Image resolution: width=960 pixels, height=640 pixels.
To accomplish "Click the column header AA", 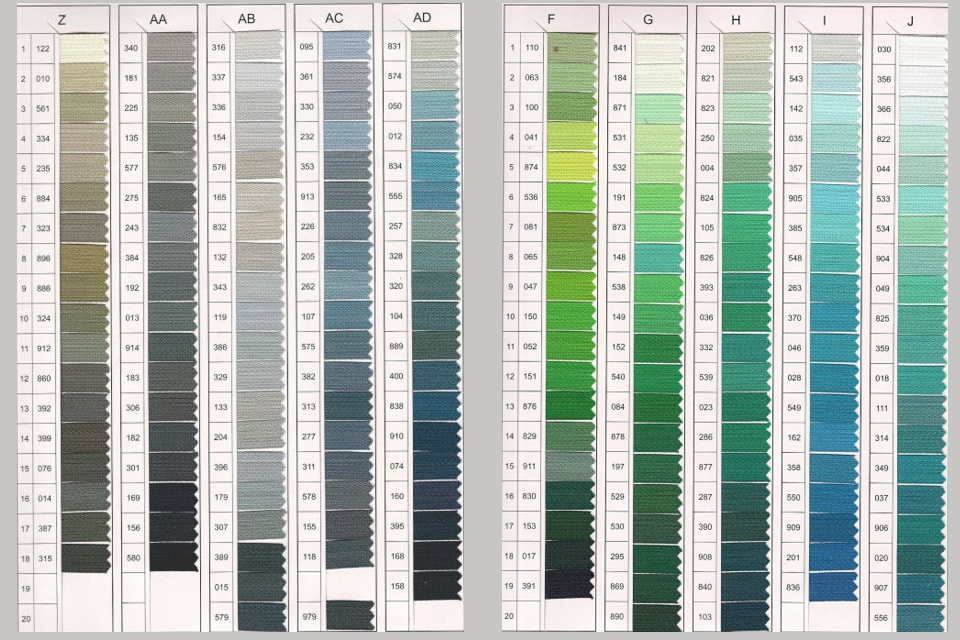I will [x=158, y=20].
